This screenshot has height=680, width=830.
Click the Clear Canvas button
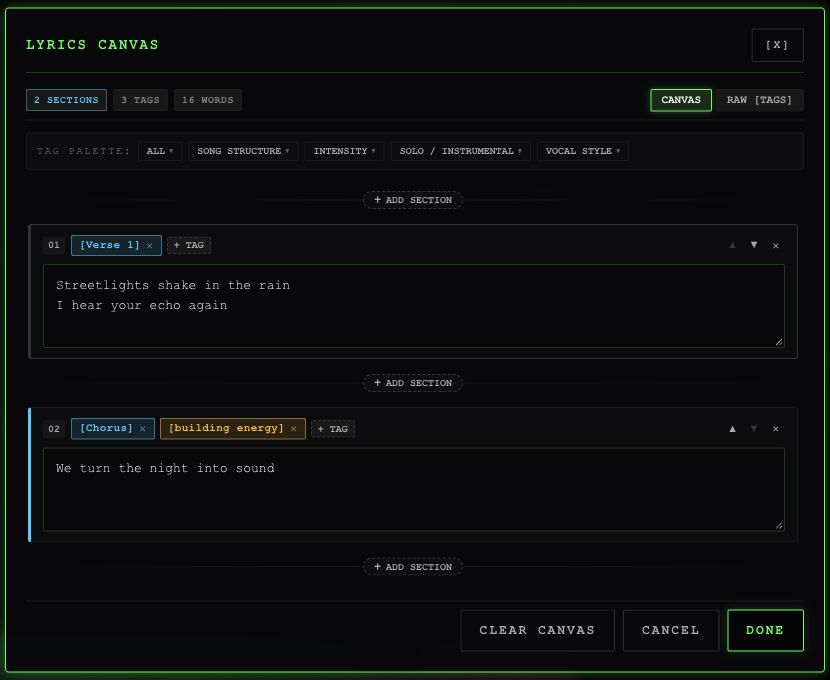point(537,630)
